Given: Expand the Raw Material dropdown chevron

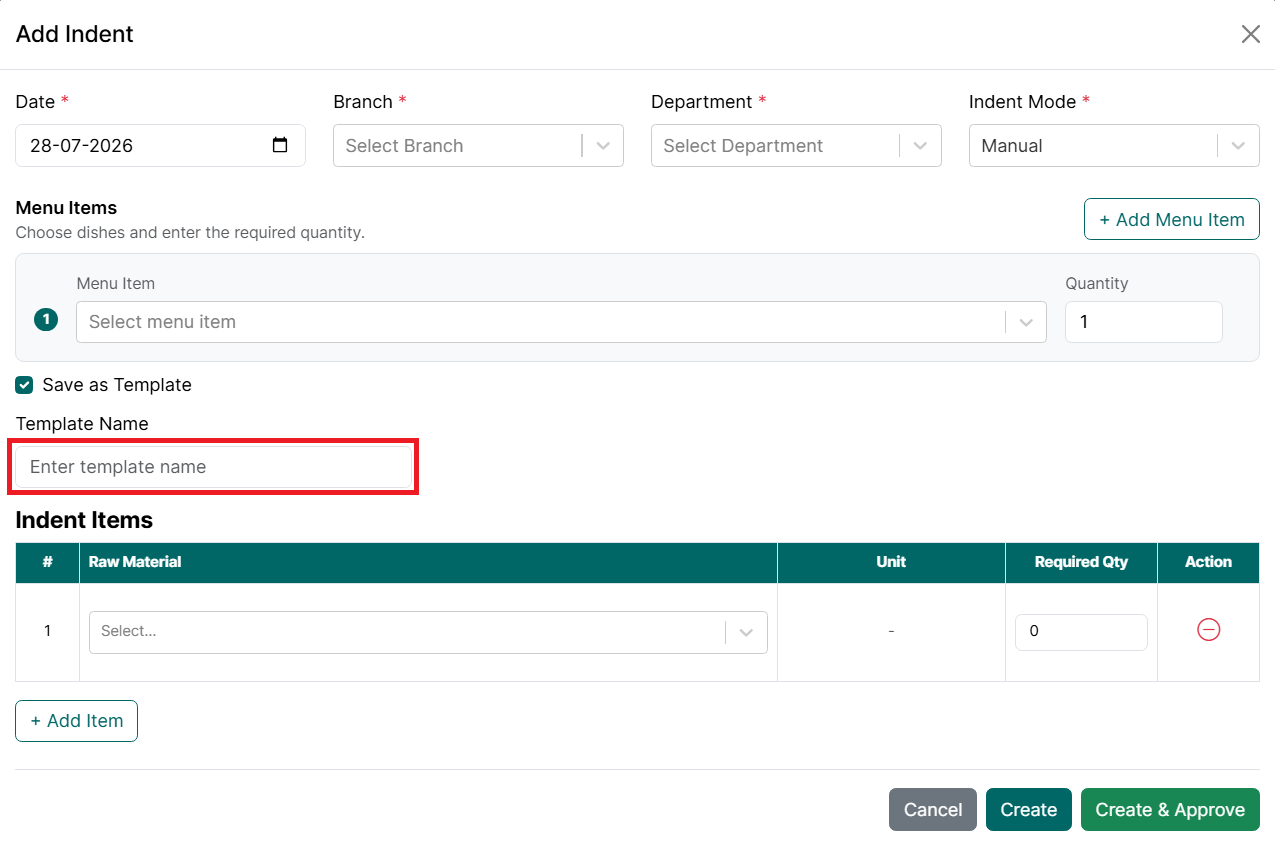Looking at the screenshot, I should point(746,632).
